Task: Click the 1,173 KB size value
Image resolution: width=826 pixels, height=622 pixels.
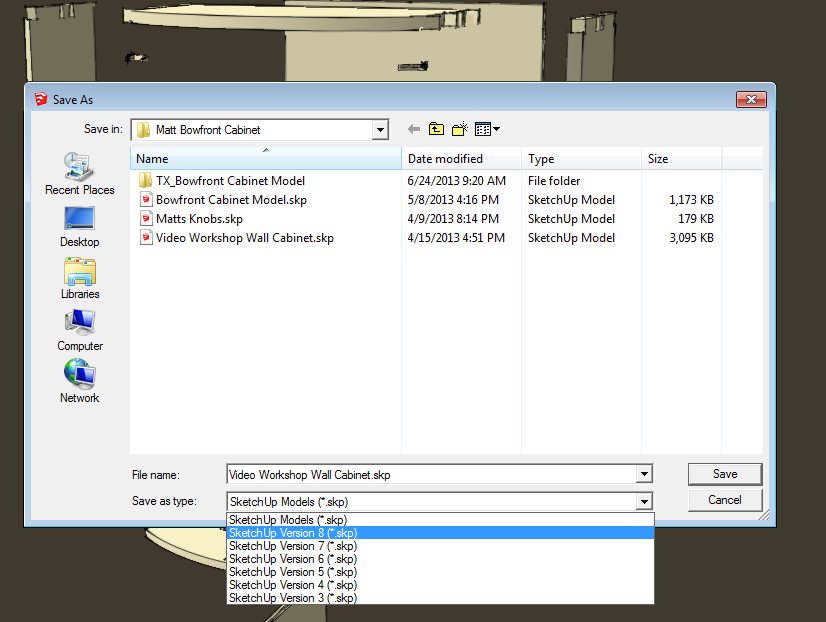Action: (x=691, y=200)
